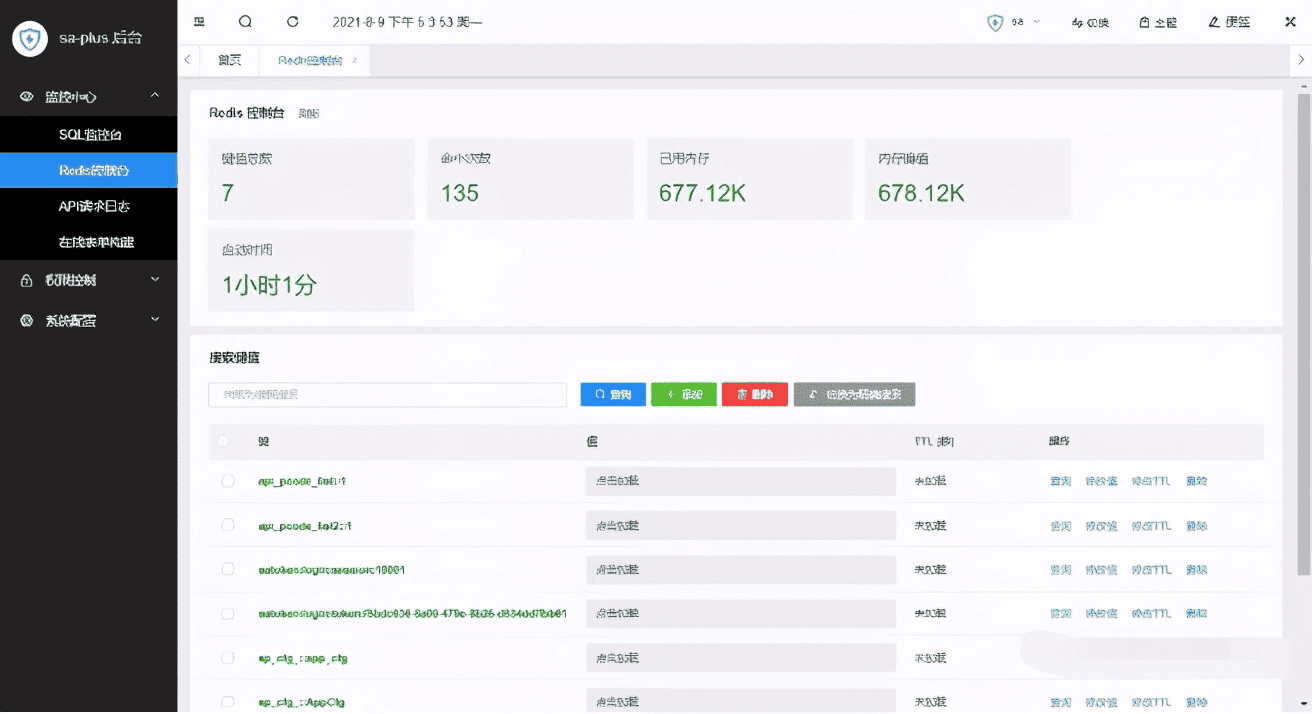Click the hit count value 135
This screenshot has height=714, width=1312.
point(460,192)
